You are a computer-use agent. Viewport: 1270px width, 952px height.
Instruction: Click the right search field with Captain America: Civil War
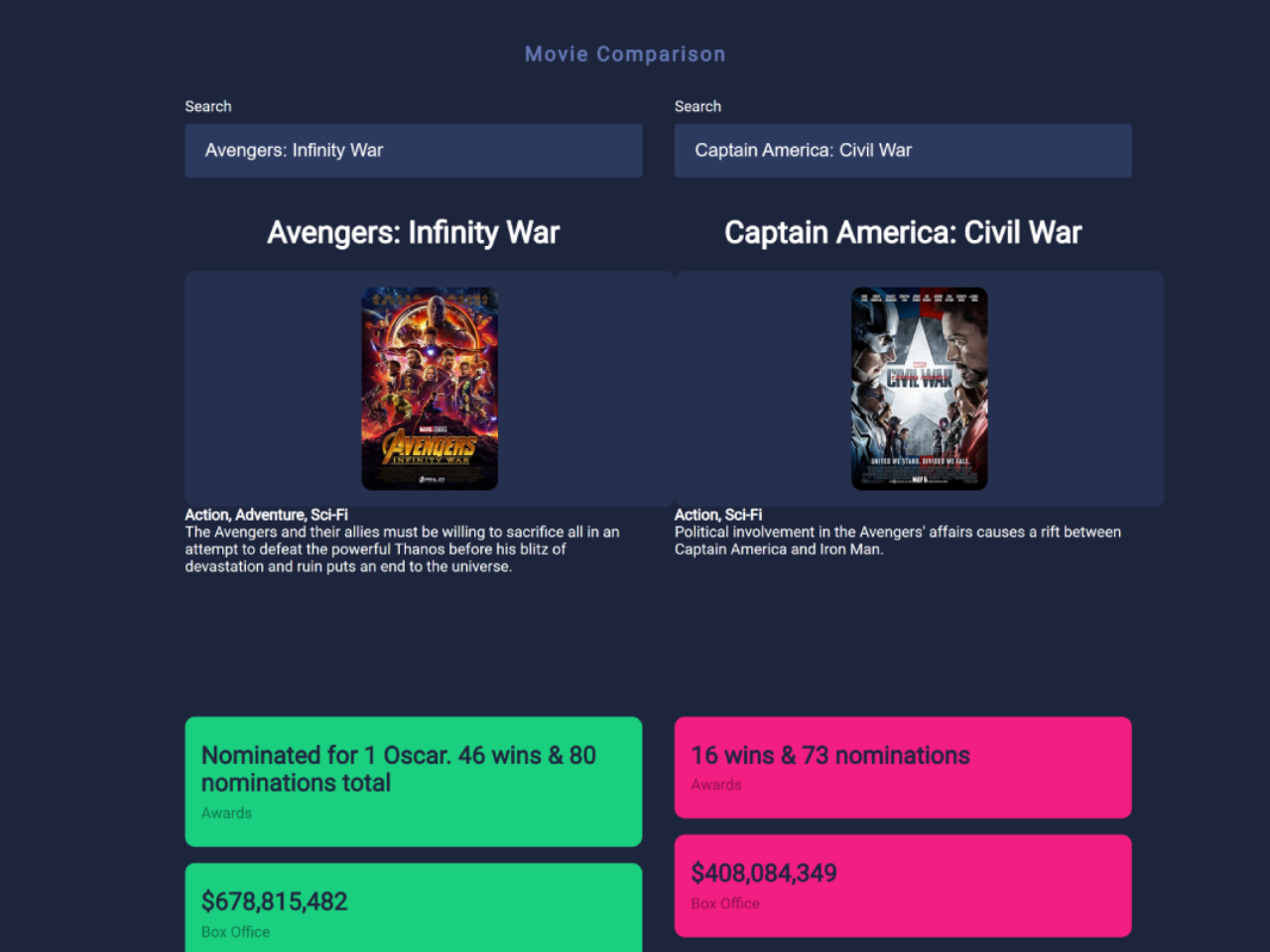[903, 151]
